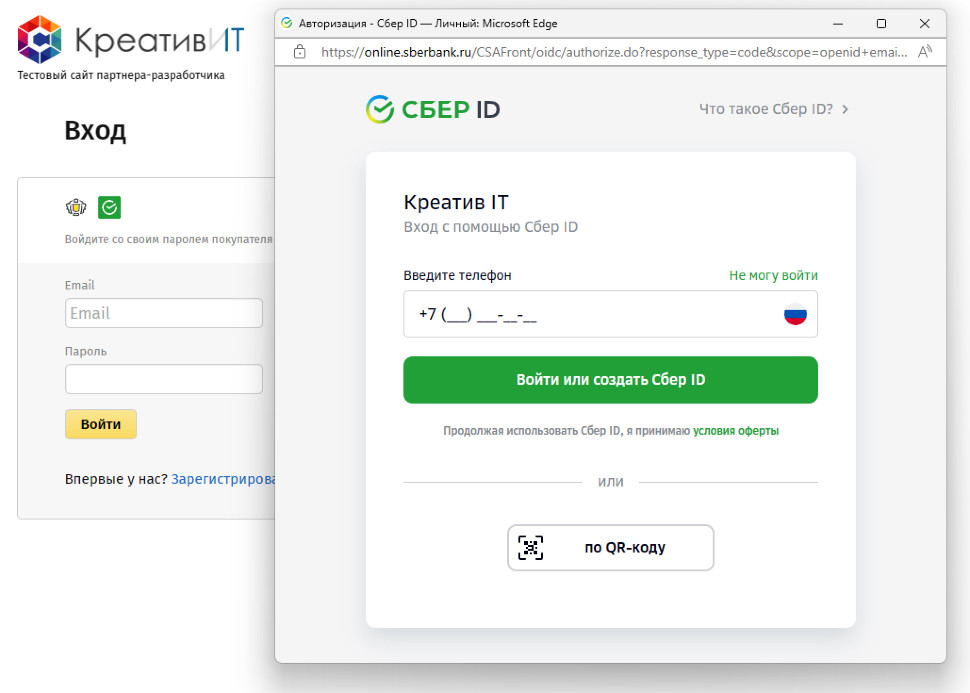Follow the 'Зарегистрироваться' link
970x693 pixels.
[223, 479]
